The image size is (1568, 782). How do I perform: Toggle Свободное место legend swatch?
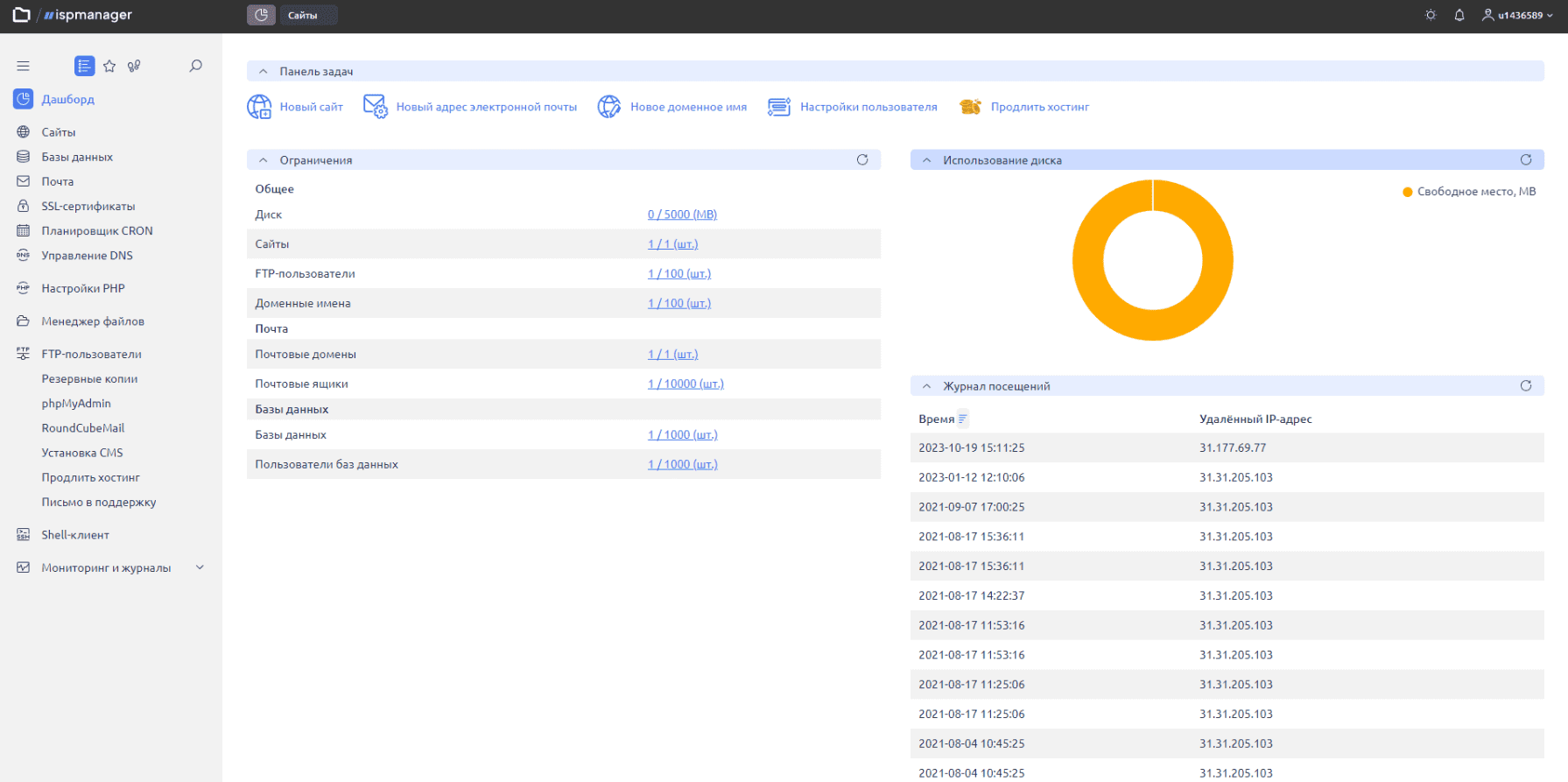coord(1408,192)
